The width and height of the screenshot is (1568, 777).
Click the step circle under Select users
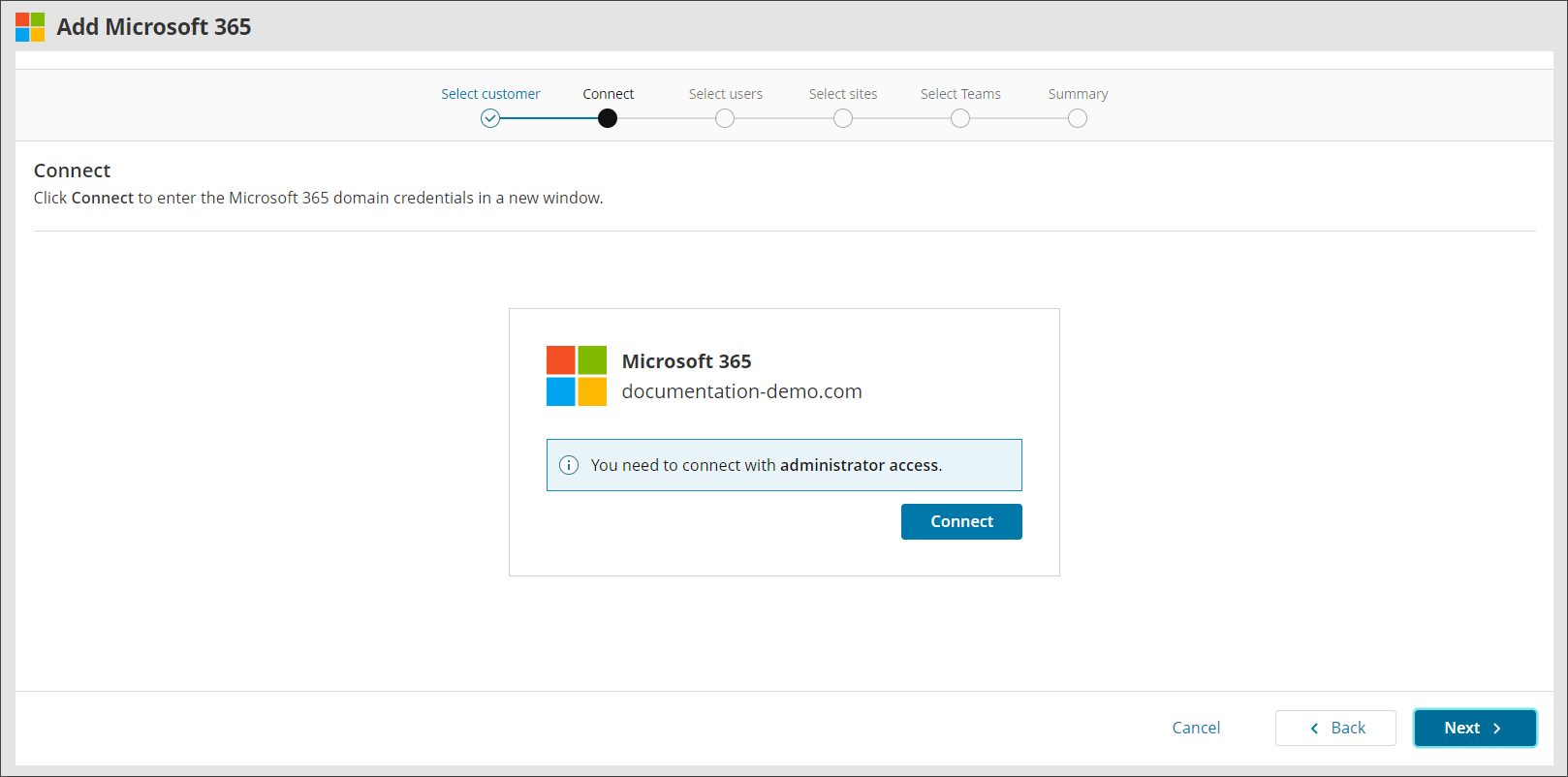(725, 118)
